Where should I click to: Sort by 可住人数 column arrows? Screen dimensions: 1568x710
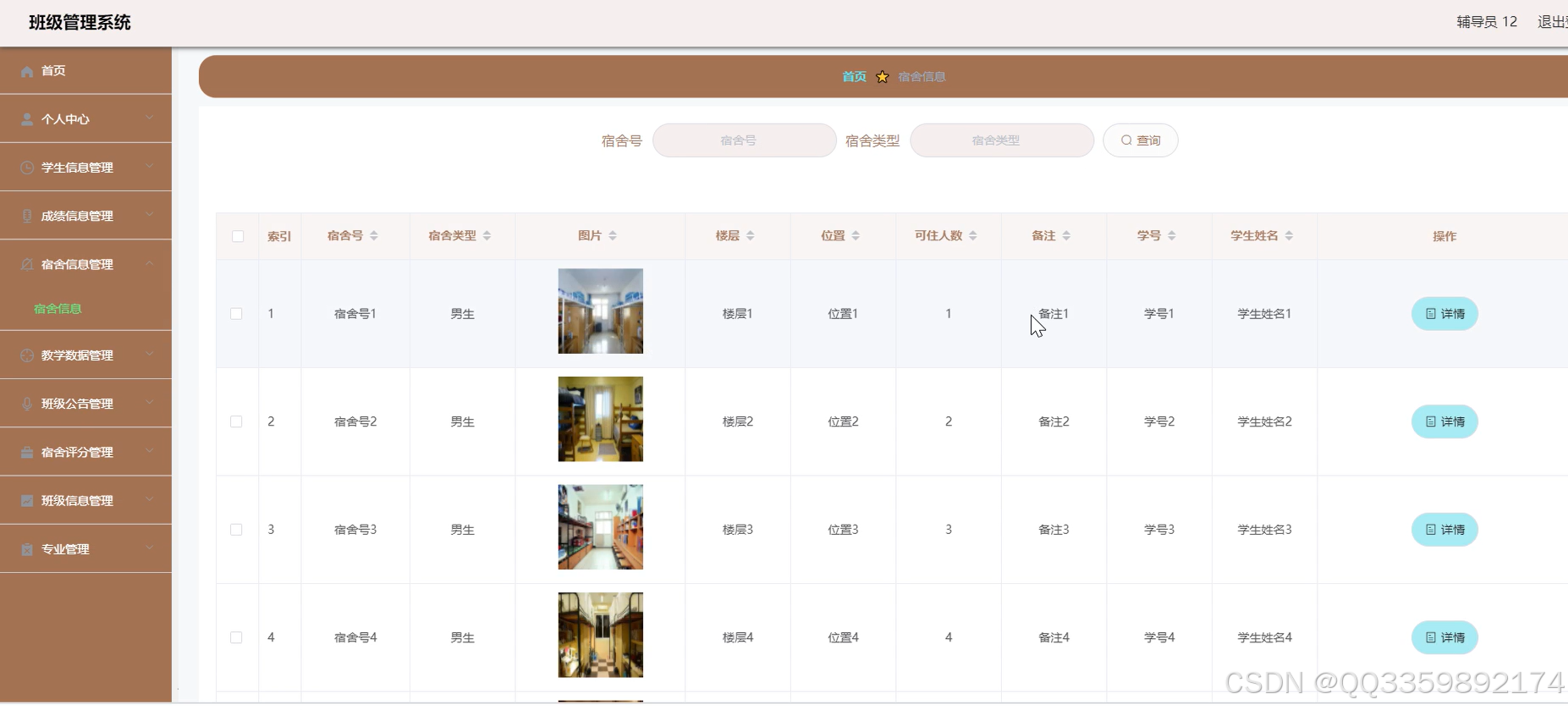tap(973, 235)
